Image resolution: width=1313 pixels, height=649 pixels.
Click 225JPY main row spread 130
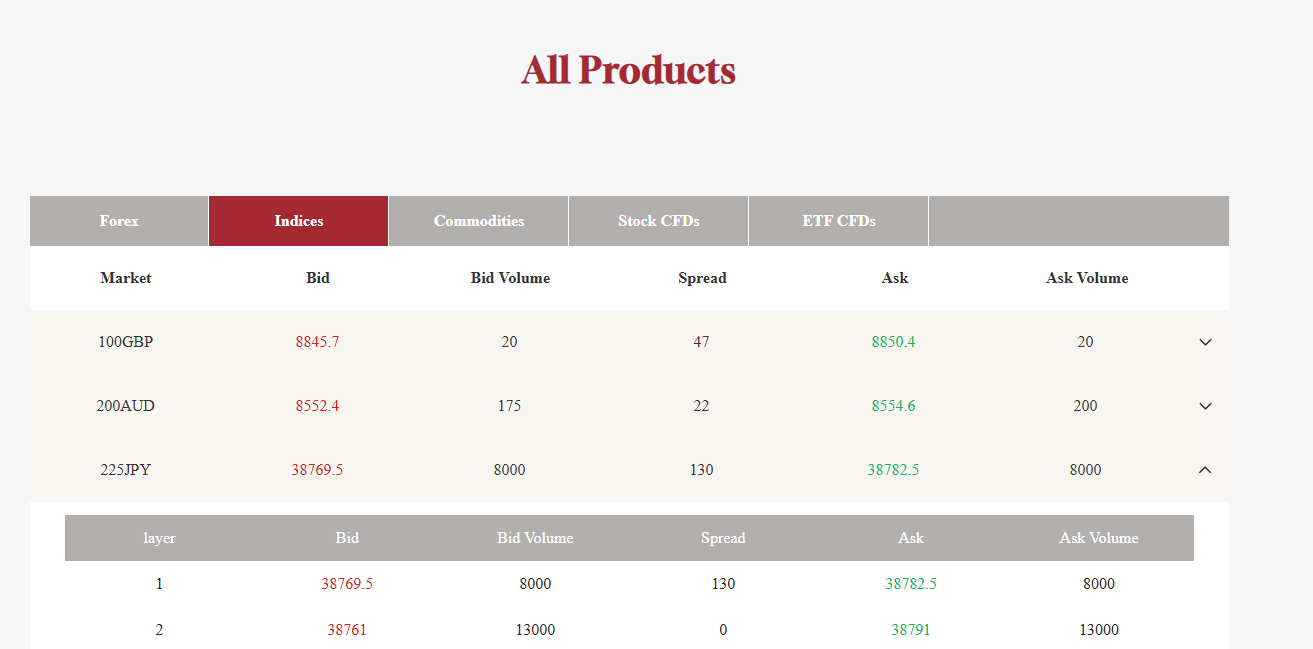[x=701, y=470]
